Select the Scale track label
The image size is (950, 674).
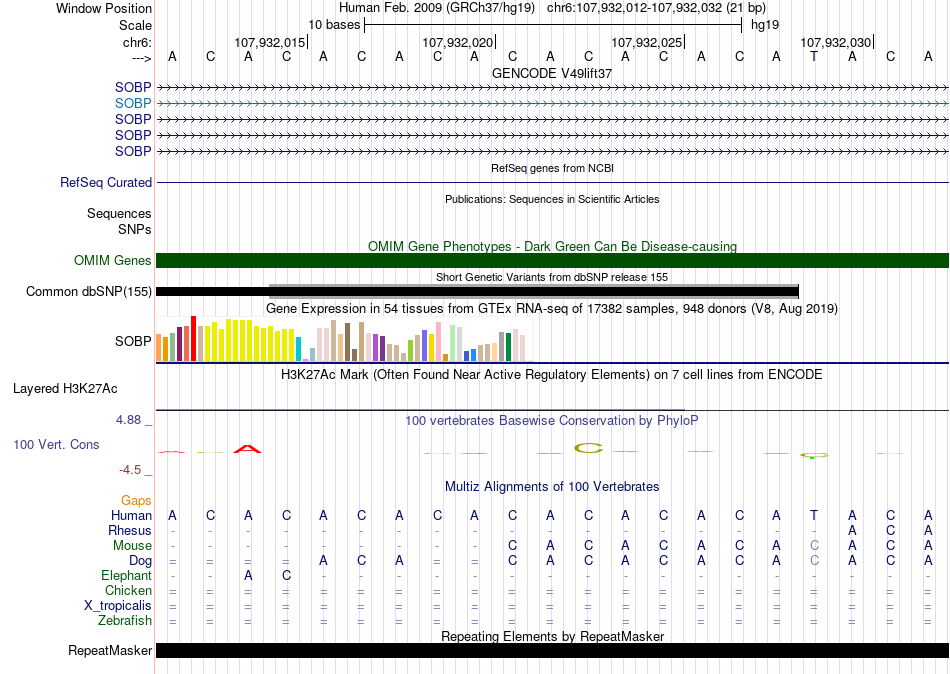tap(135, 25)
